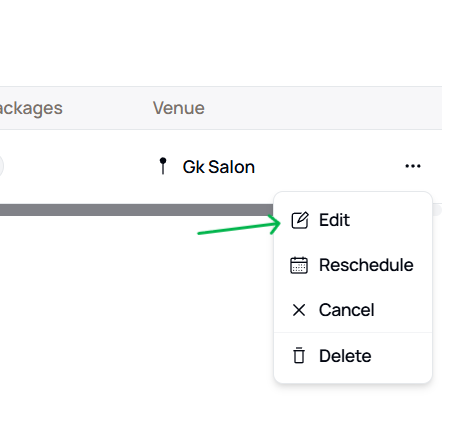Click the green arrow annotation

coord(239,225)
